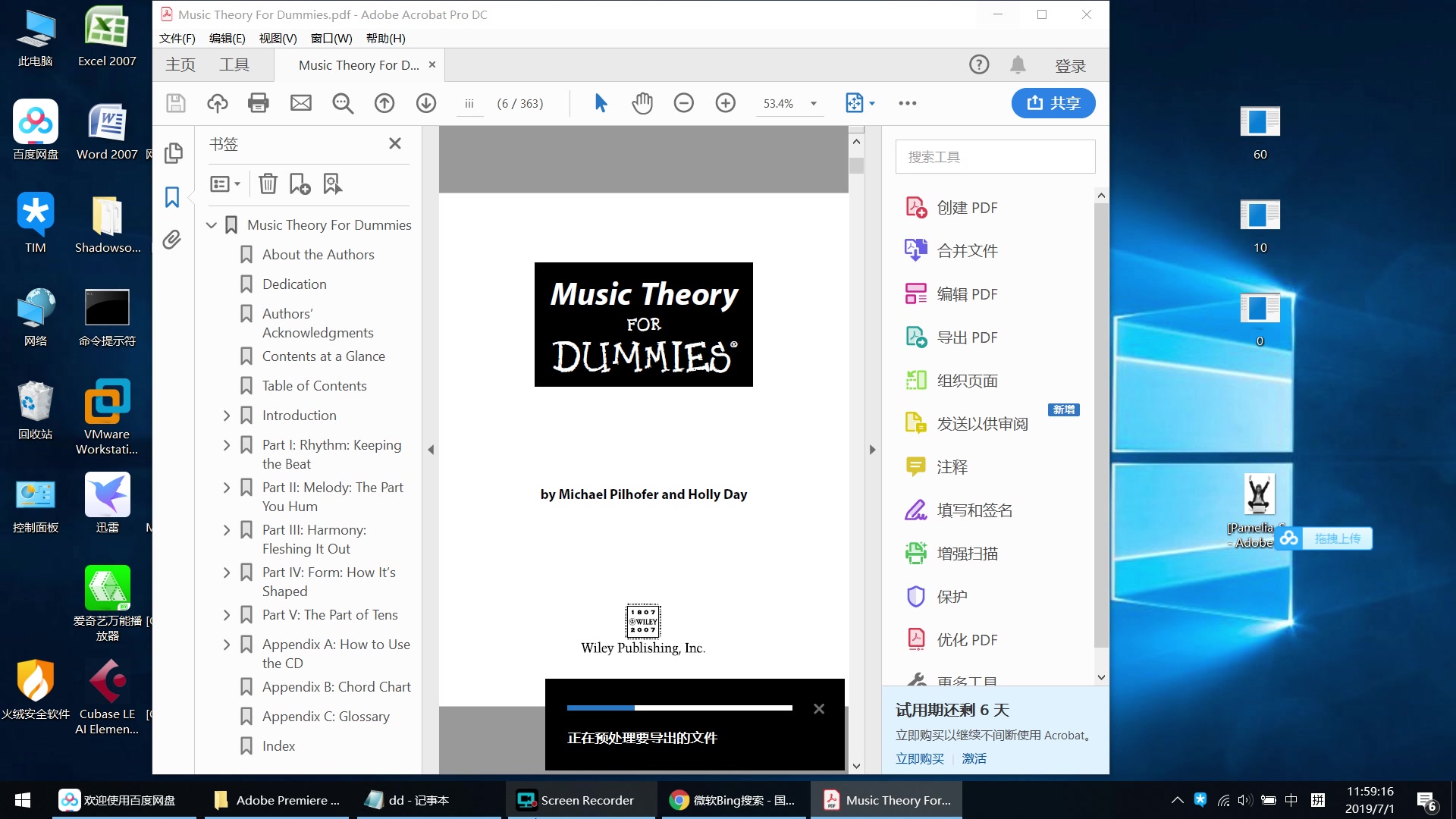Choose the selection arrow tool

pyautogui.click(x=601, y=103)
